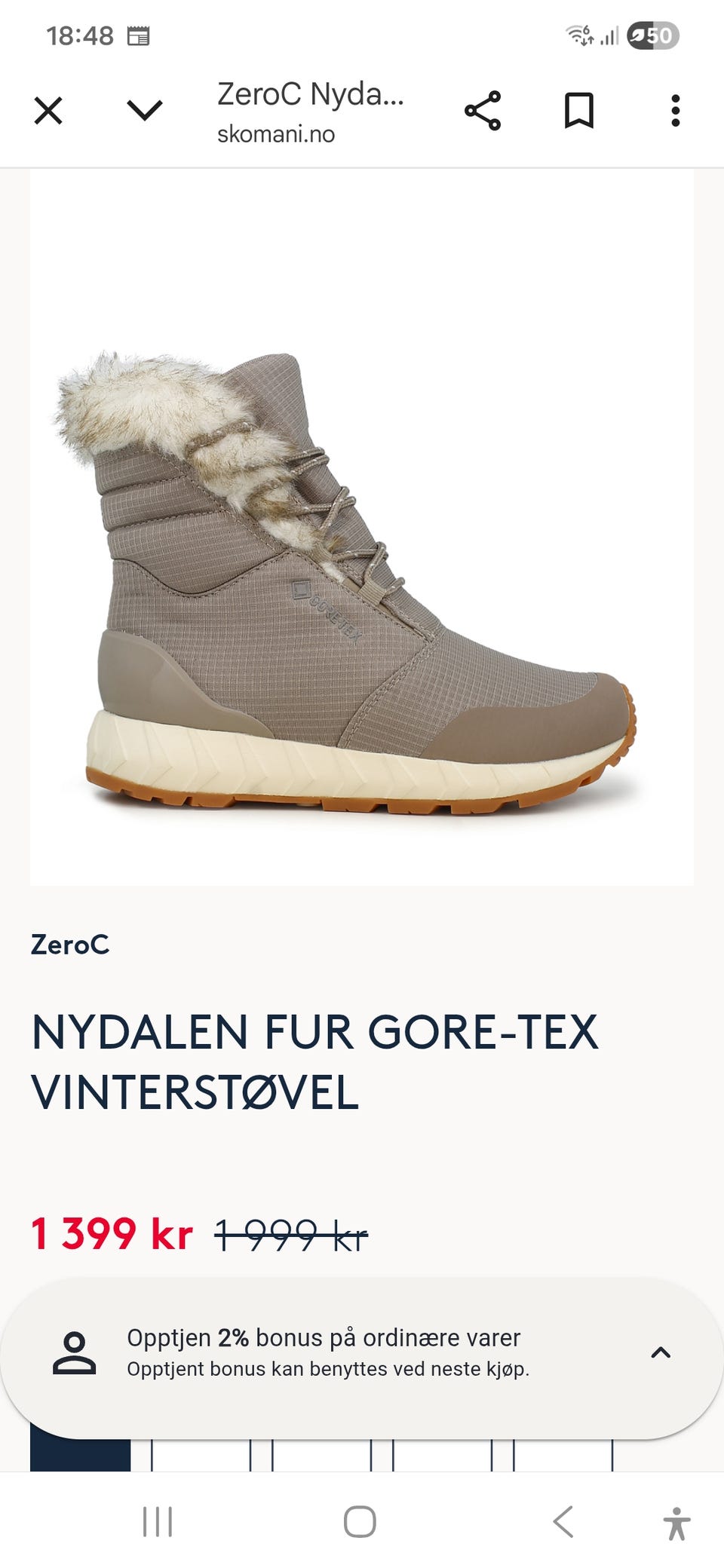The image size is (724, 1568).
Task: Tap the user profile icon in banner
Action: point(75,1353)
